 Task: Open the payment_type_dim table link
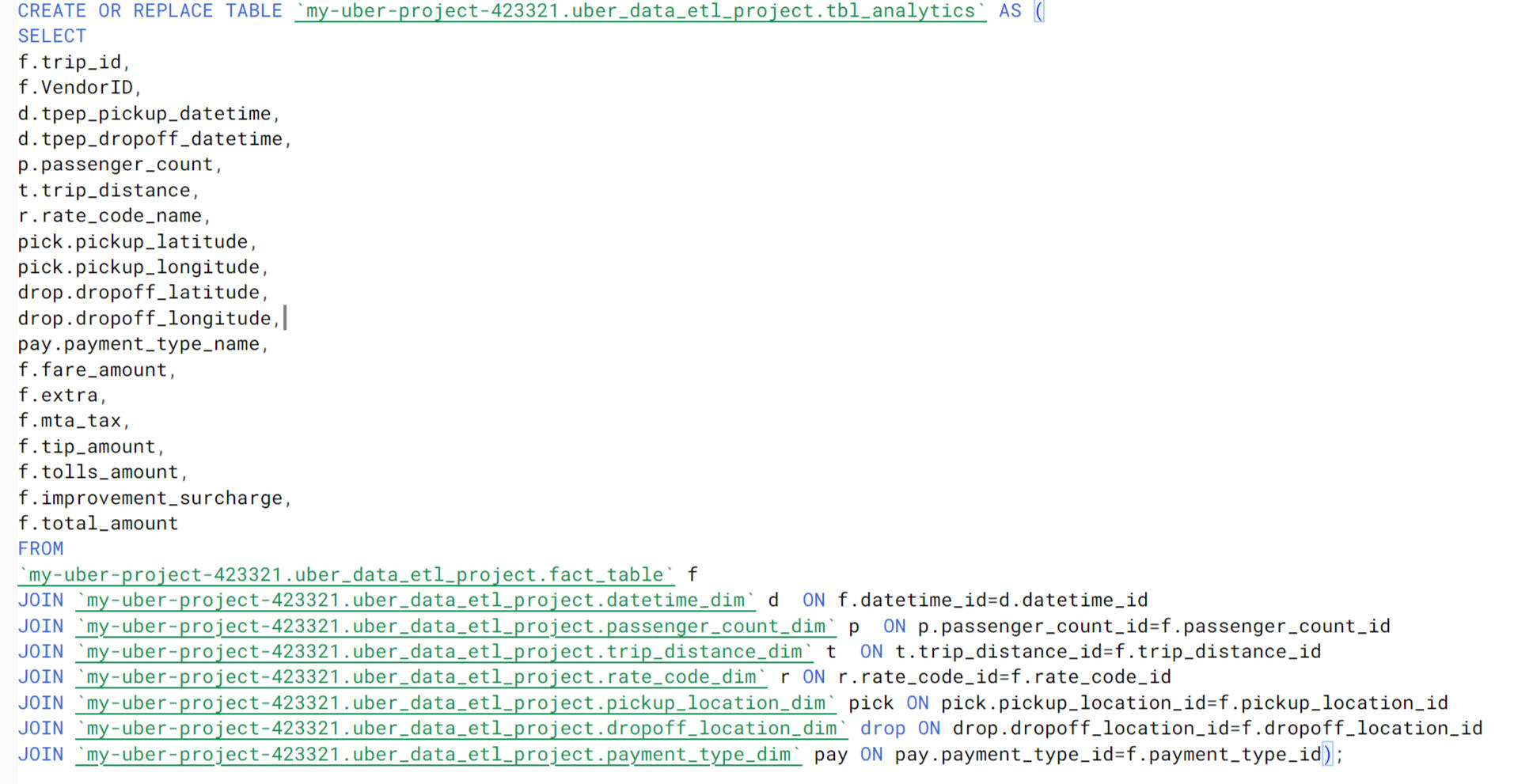438,755
